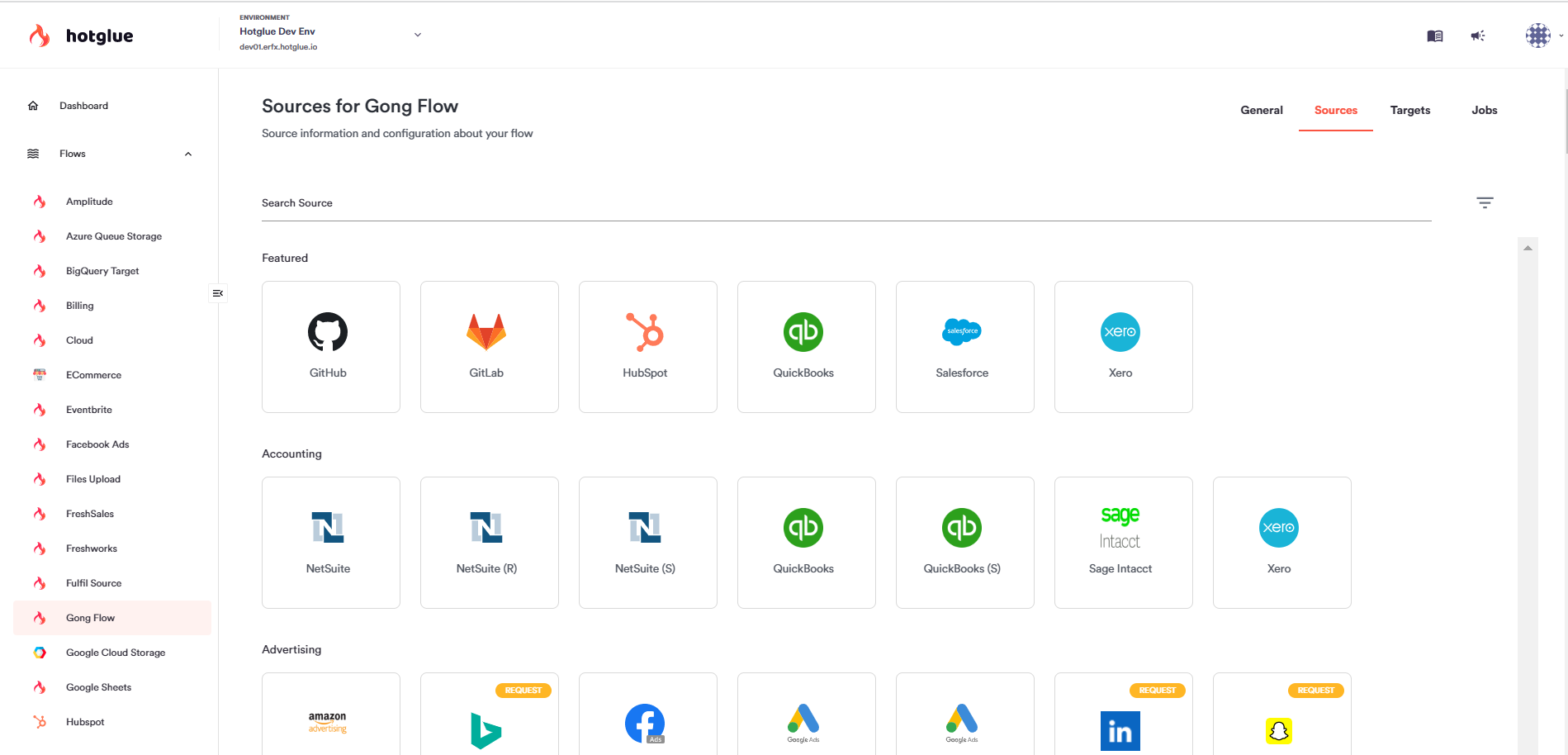Image resolution: width=1568 pixels, height=755 pixels.
Task: Collapse the sidebar with the toggle icon
Action: click(x=218, y=293)
